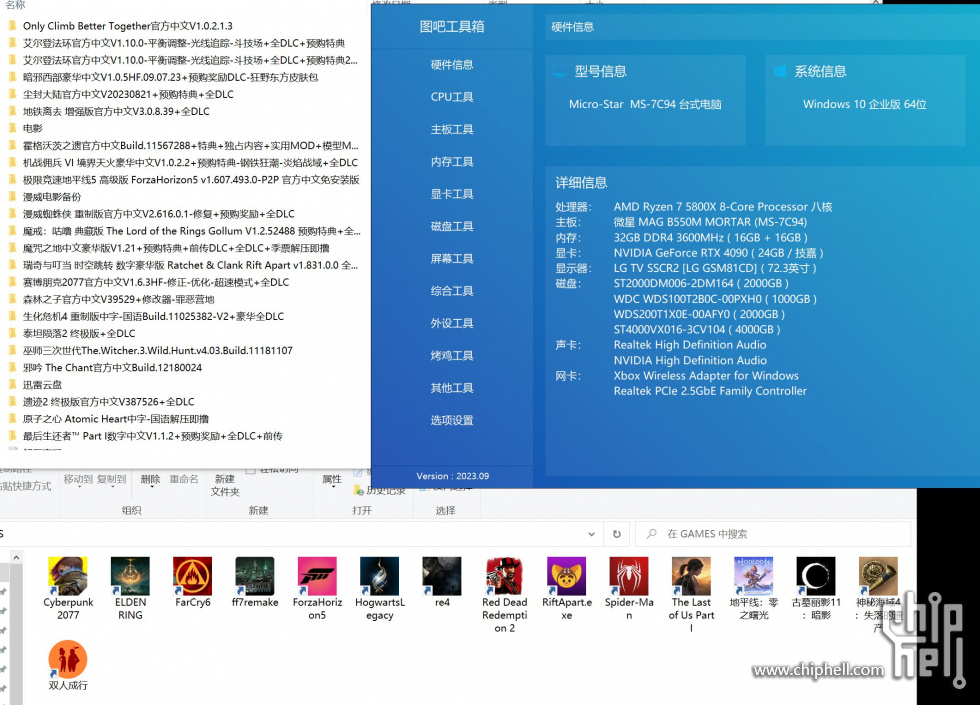
Task: Click the Windows 10 企业版 64位 text
Action: [x=864, y=104]
